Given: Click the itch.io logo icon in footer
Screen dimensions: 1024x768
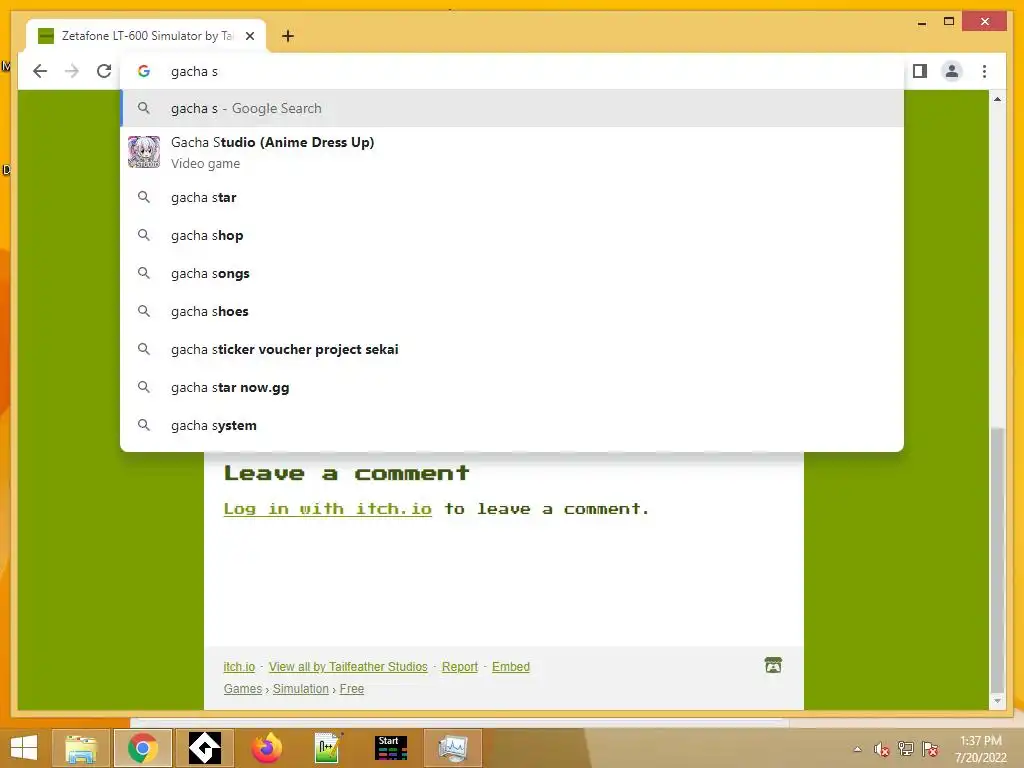Looking at the screenshot, I should [773, 665].
